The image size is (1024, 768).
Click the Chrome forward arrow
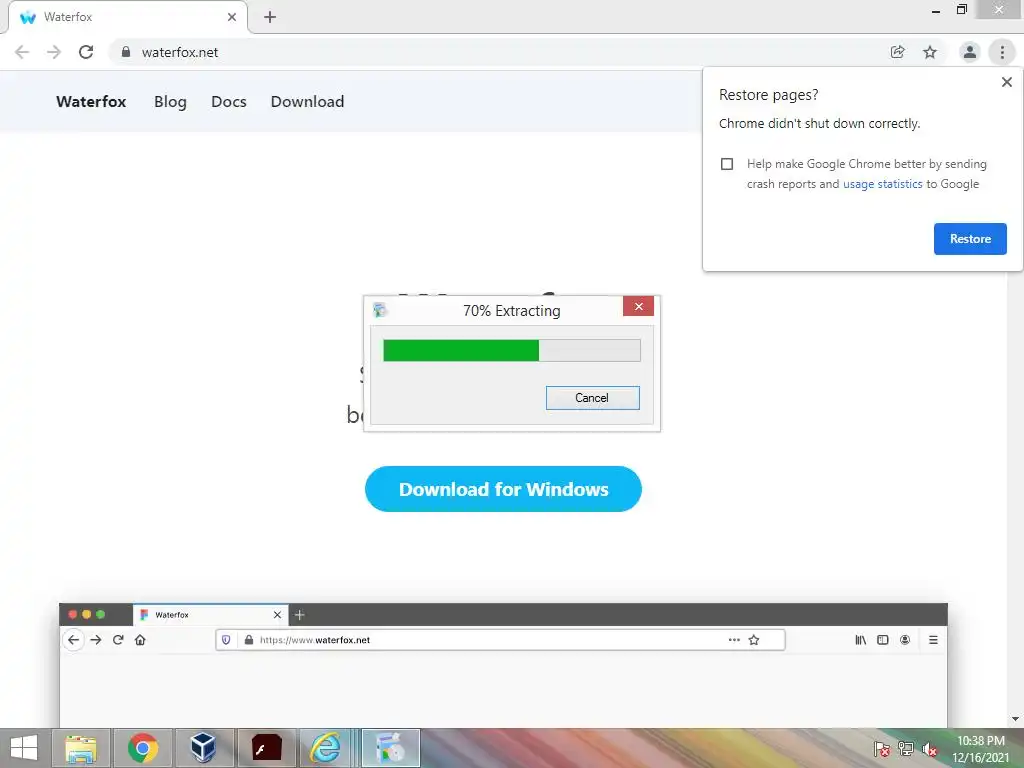point(54,52)
